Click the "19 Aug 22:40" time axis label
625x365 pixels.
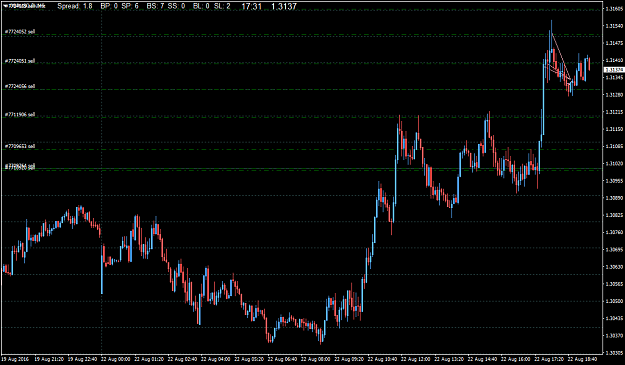82,359
